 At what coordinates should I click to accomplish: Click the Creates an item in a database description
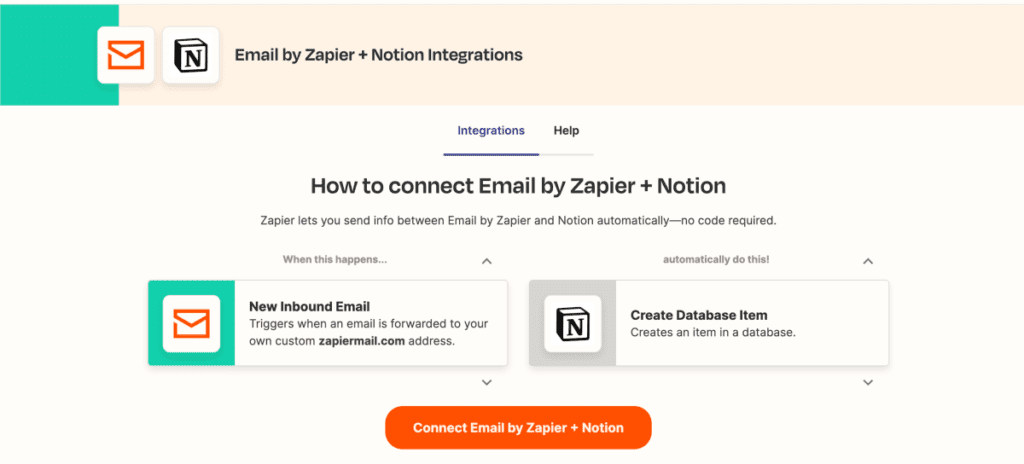pyautogui.click(x=713, y=333)
